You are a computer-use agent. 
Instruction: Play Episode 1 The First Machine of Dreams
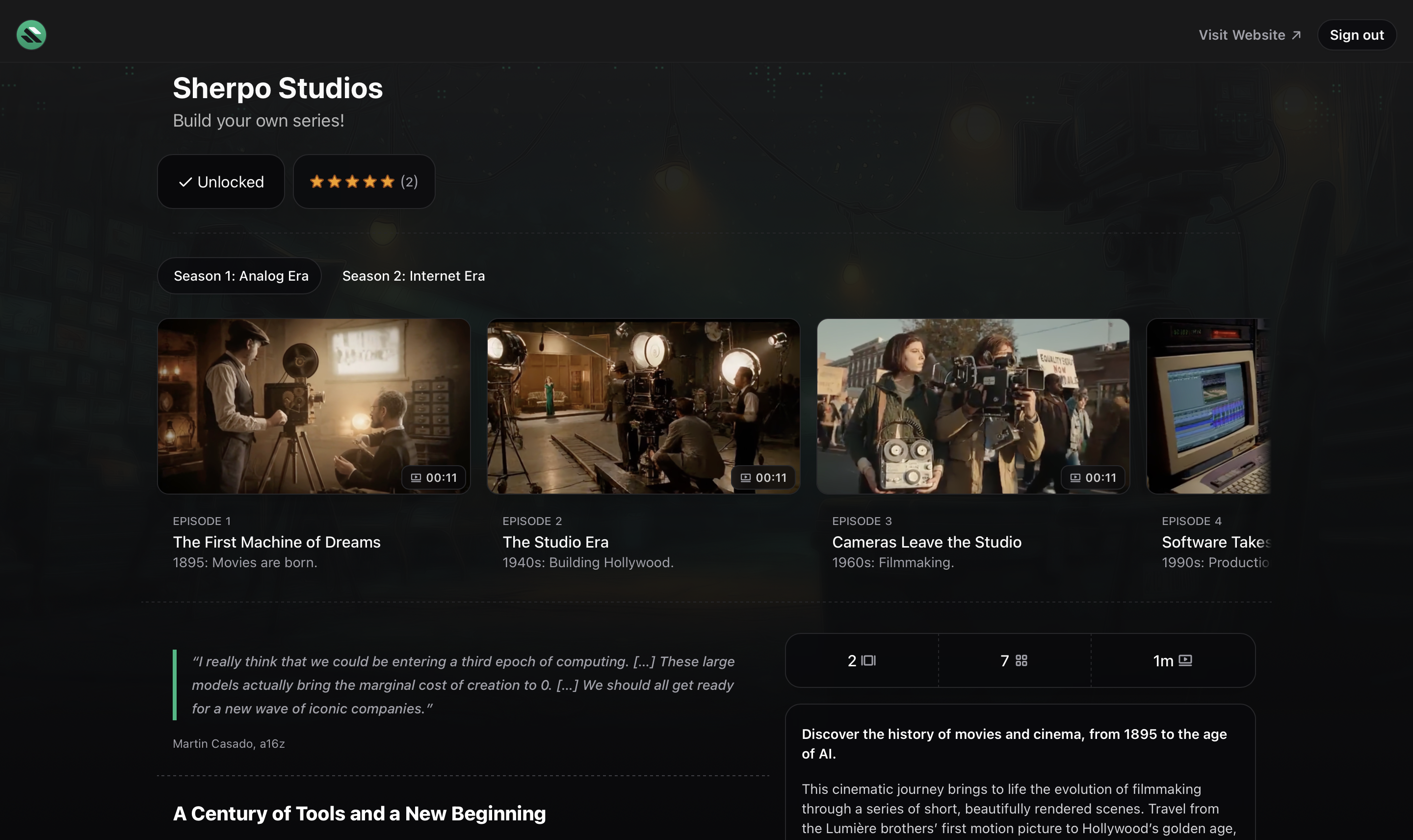[x=313, y=406]
